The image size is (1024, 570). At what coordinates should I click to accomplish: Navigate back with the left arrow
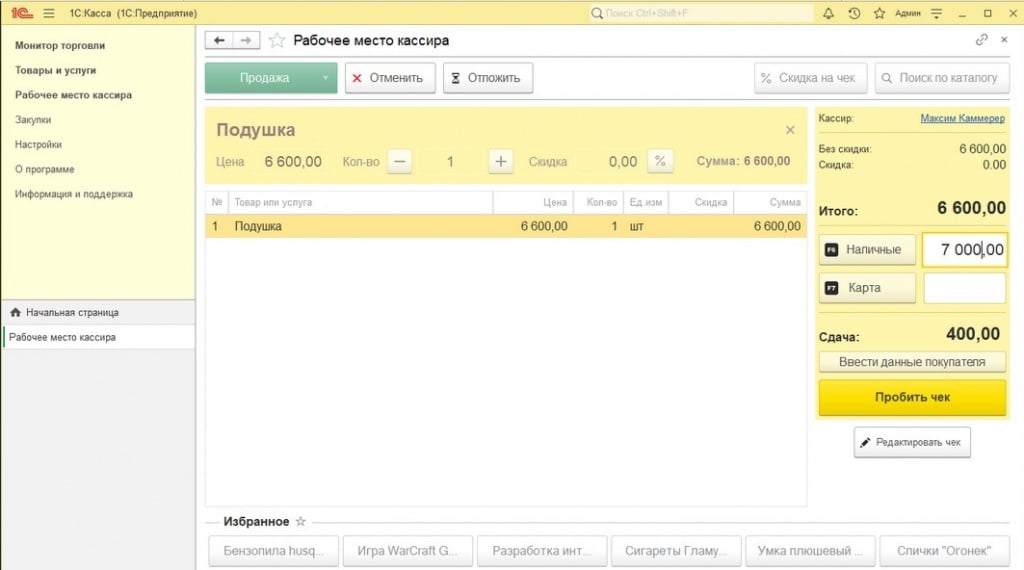coord(219,40)
